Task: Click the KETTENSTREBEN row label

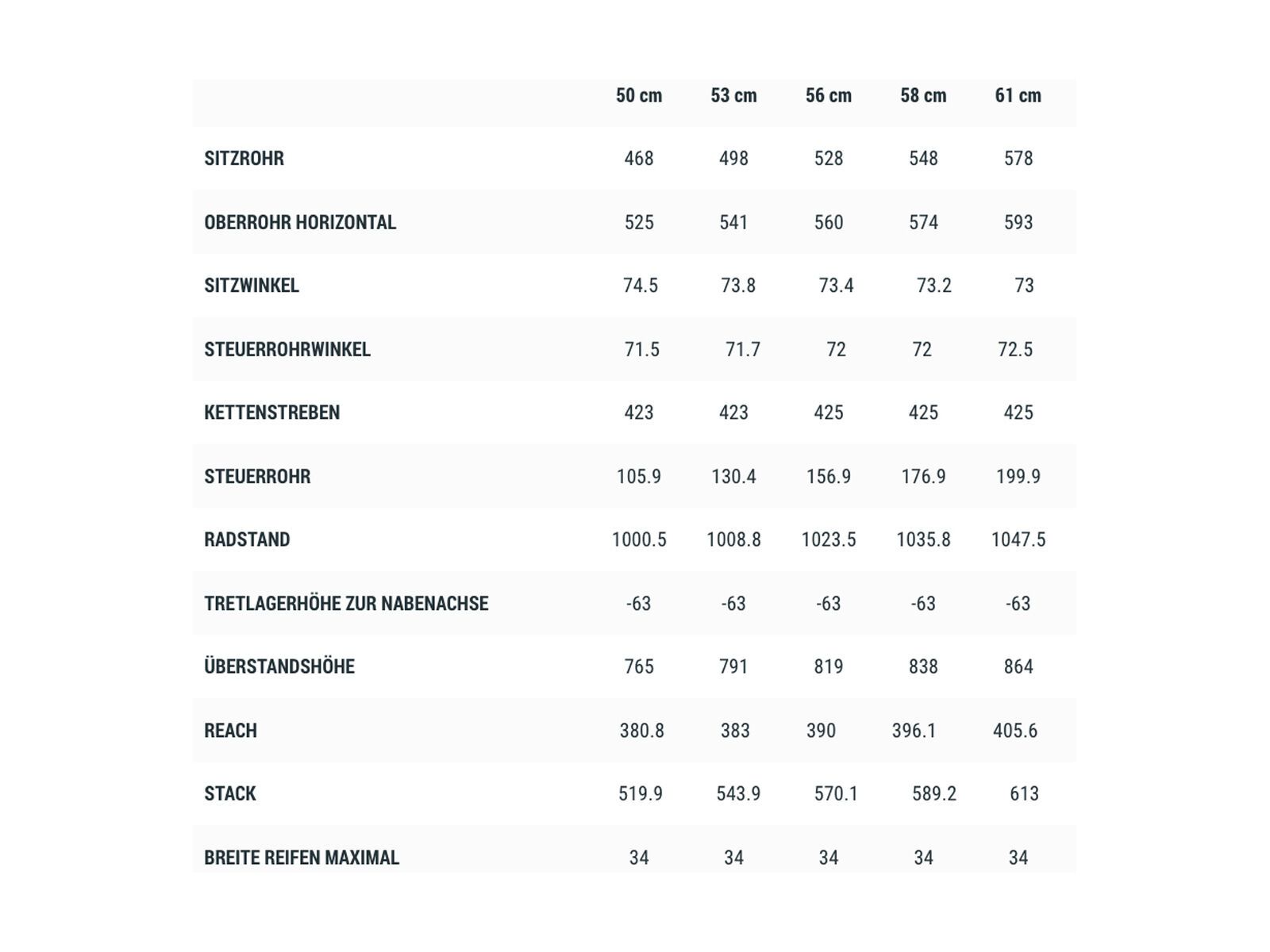Action: (271, 413)
